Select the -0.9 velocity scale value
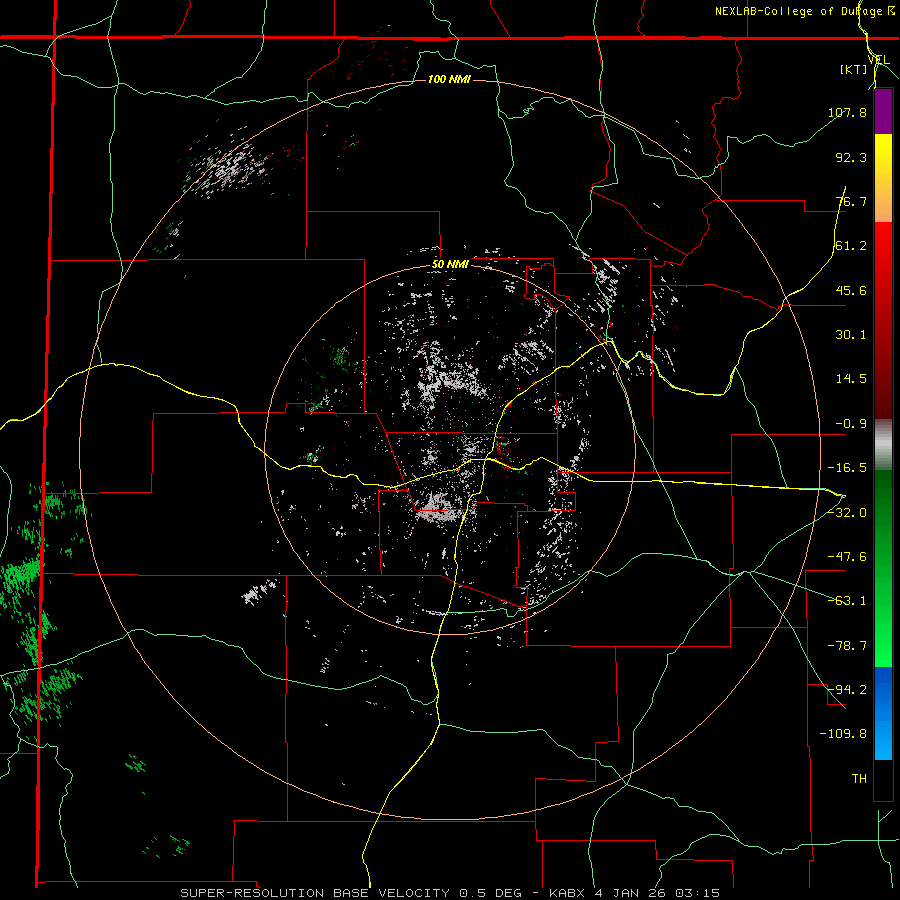This screenshot has width=900, height=900. pos(851,424)
